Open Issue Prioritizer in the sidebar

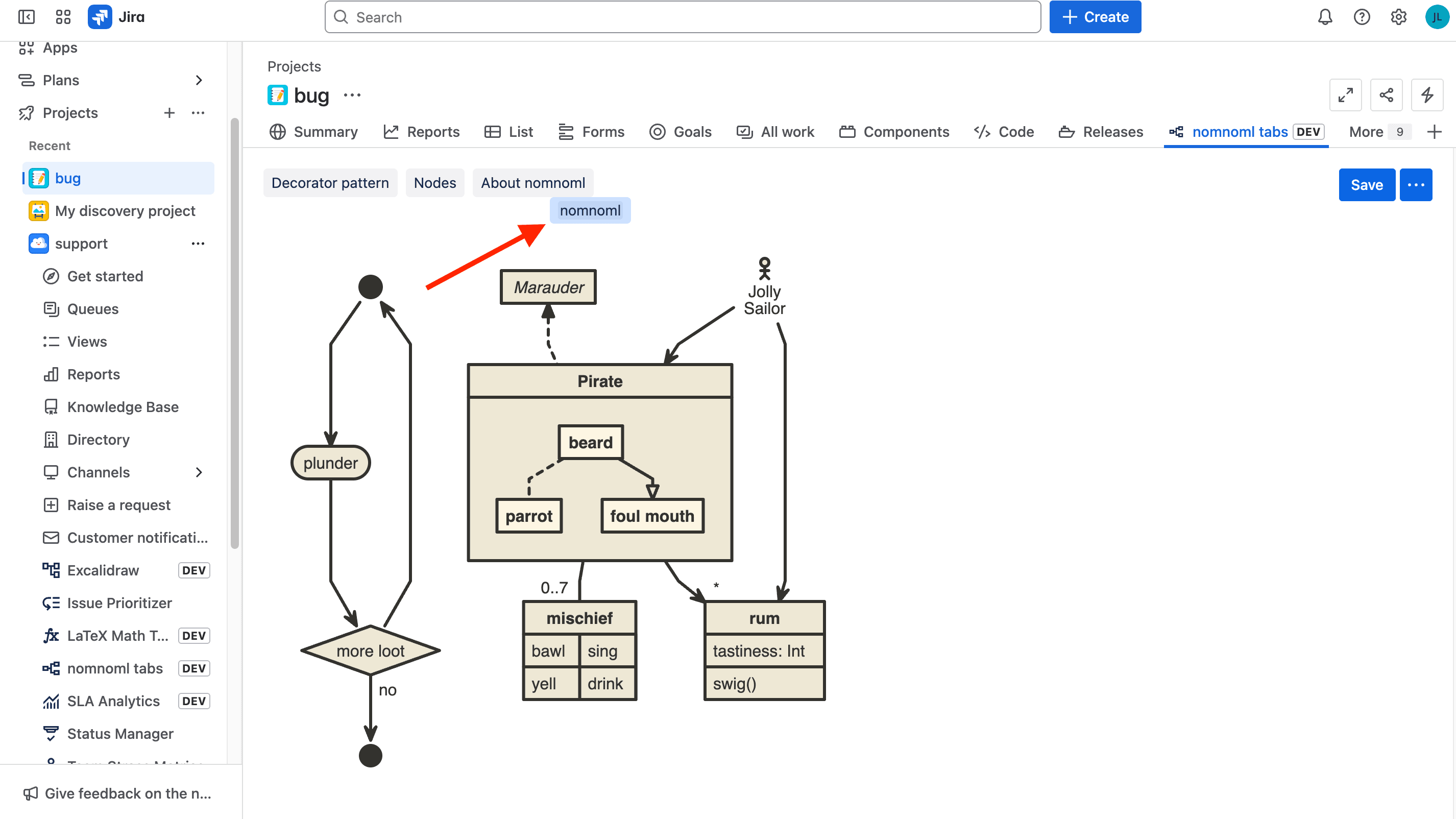pos(119,603)
